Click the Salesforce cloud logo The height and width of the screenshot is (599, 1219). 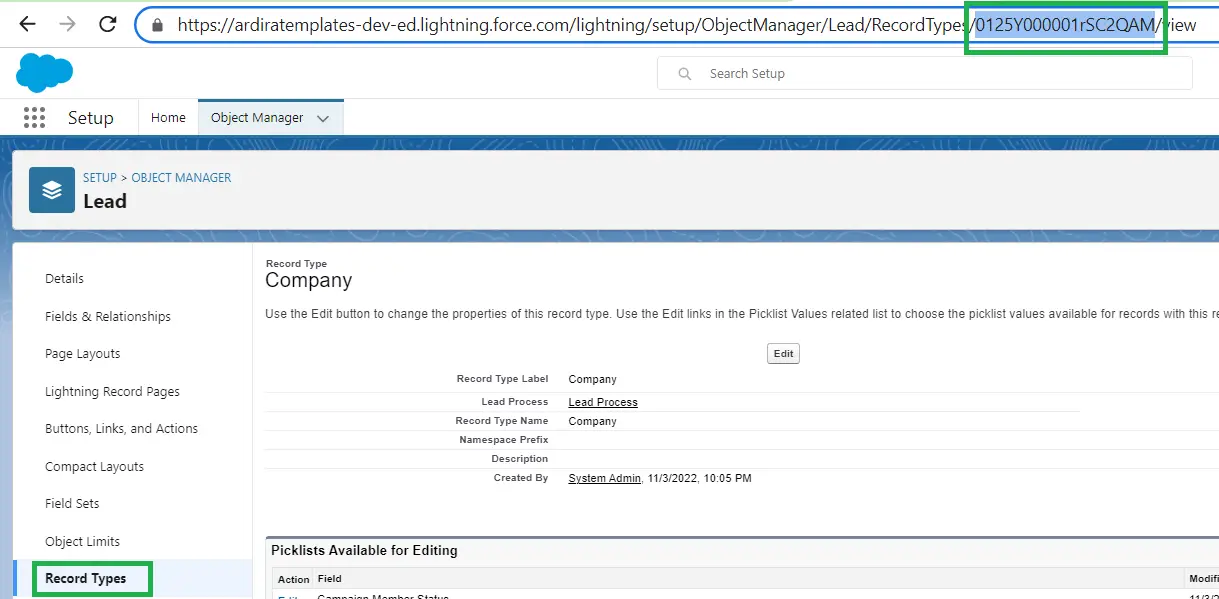[x=43, y=72]
